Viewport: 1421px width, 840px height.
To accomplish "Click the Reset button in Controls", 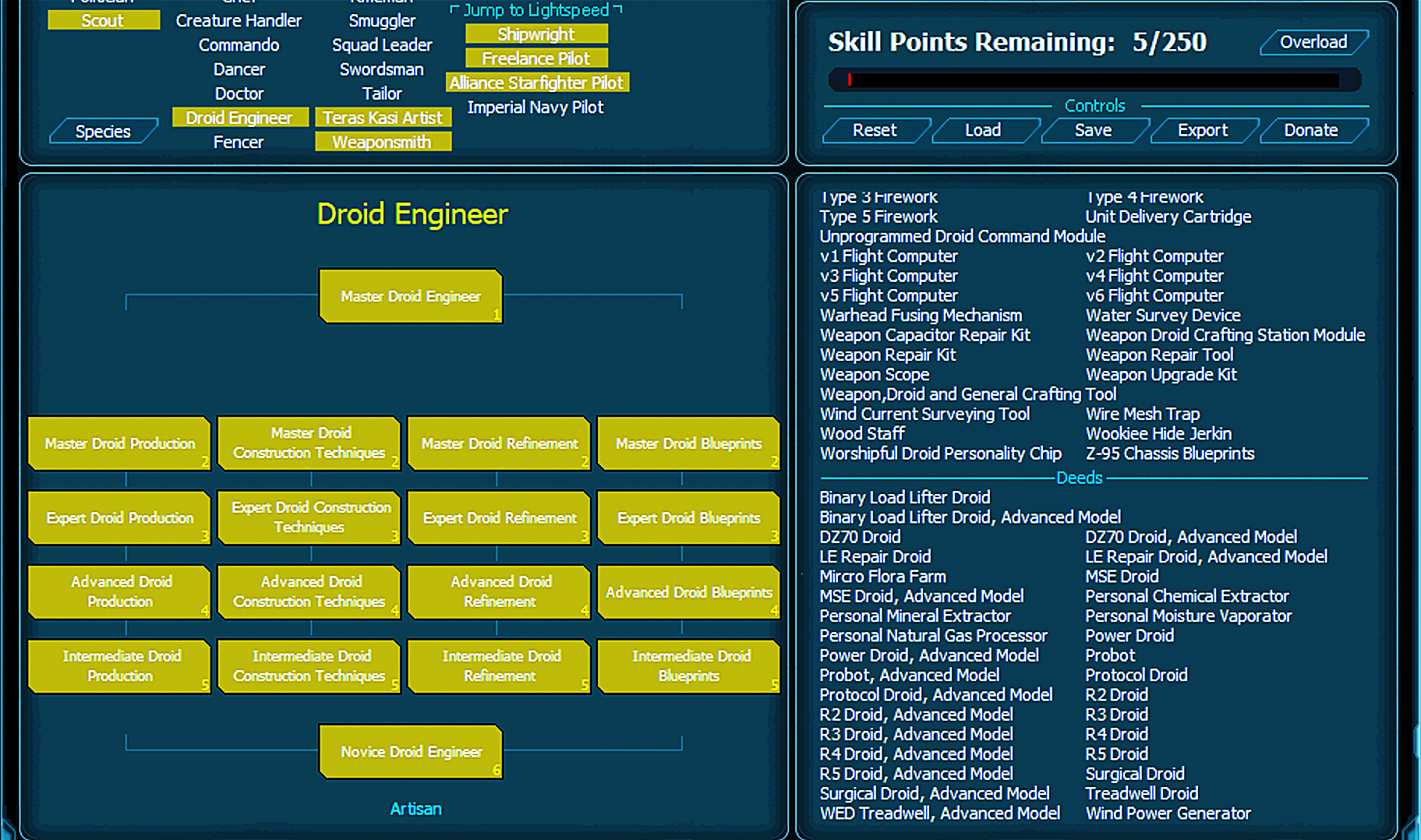I will tap(875, 130).
